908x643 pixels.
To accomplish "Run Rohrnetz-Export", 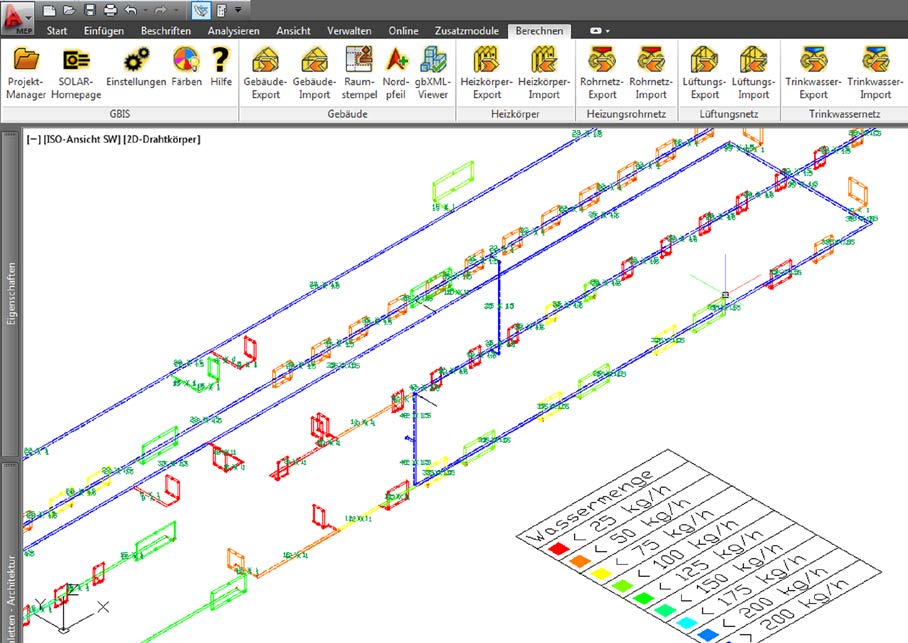I will (x=602, y=73).
